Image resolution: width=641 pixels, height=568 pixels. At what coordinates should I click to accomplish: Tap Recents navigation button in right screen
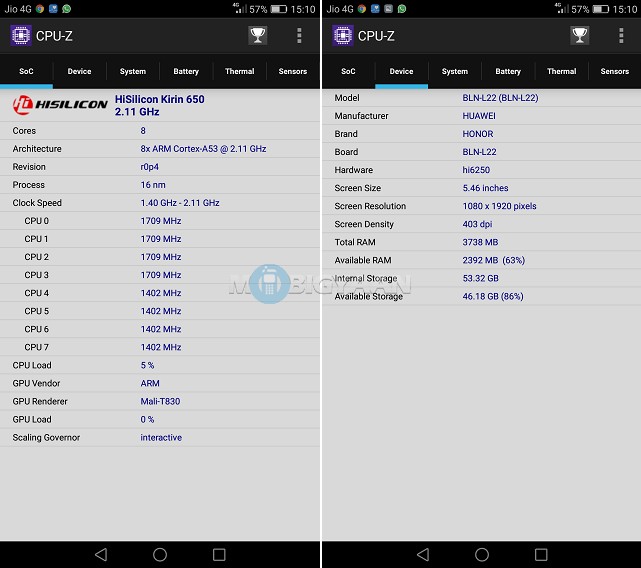541,555
